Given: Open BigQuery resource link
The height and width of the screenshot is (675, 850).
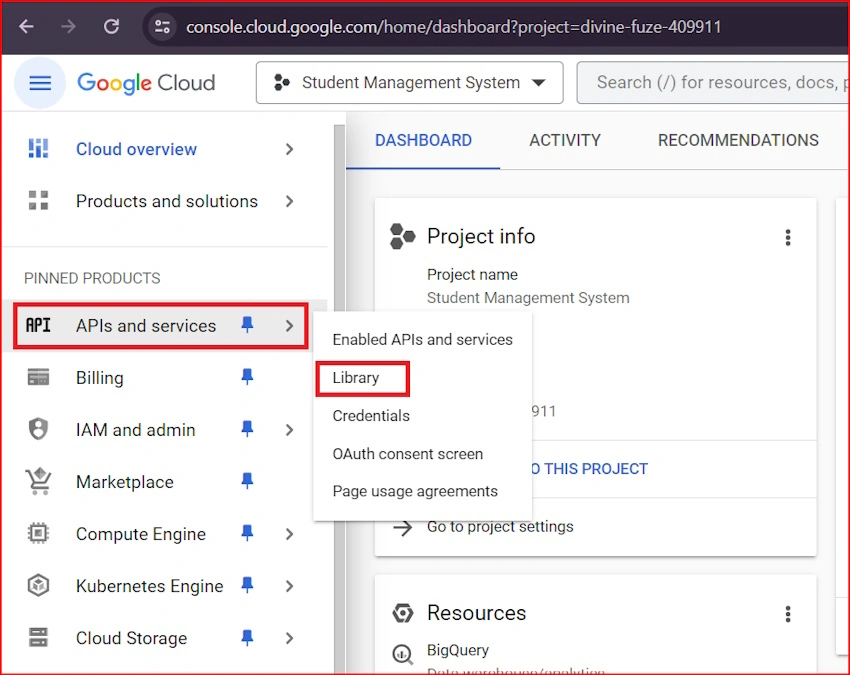Looking at the screenshot, I should 458,650.
